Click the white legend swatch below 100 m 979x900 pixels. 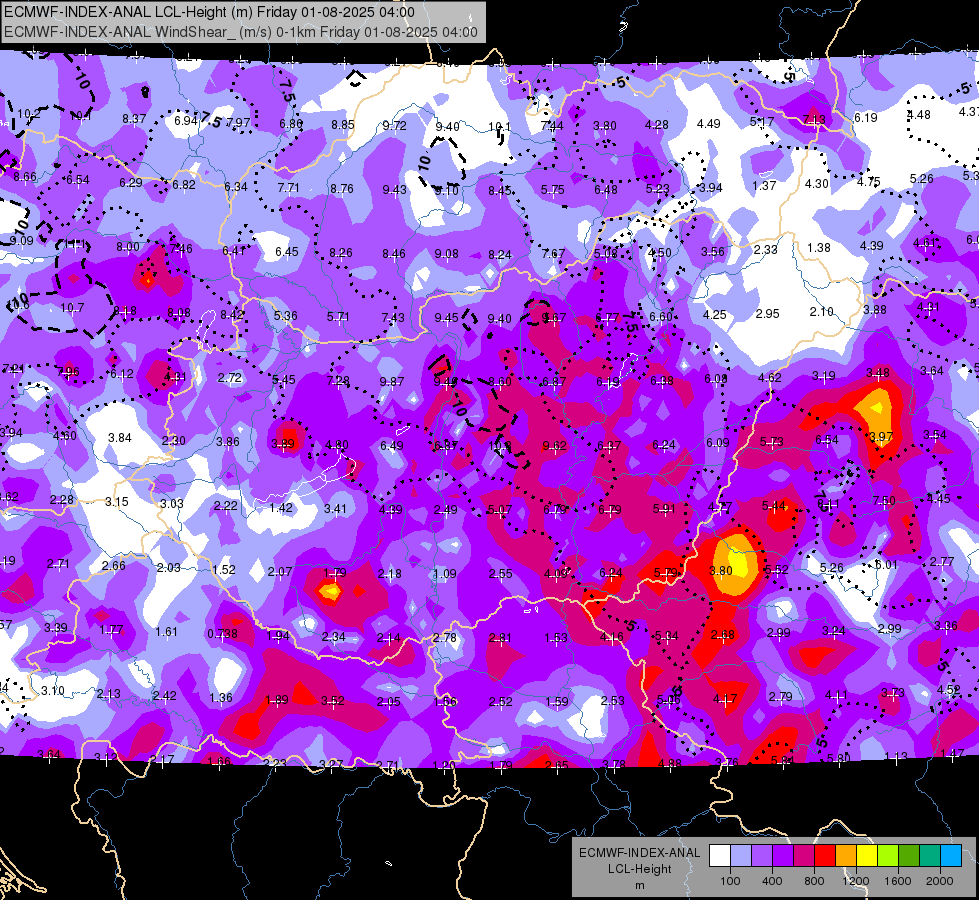(x=720, y=856)
